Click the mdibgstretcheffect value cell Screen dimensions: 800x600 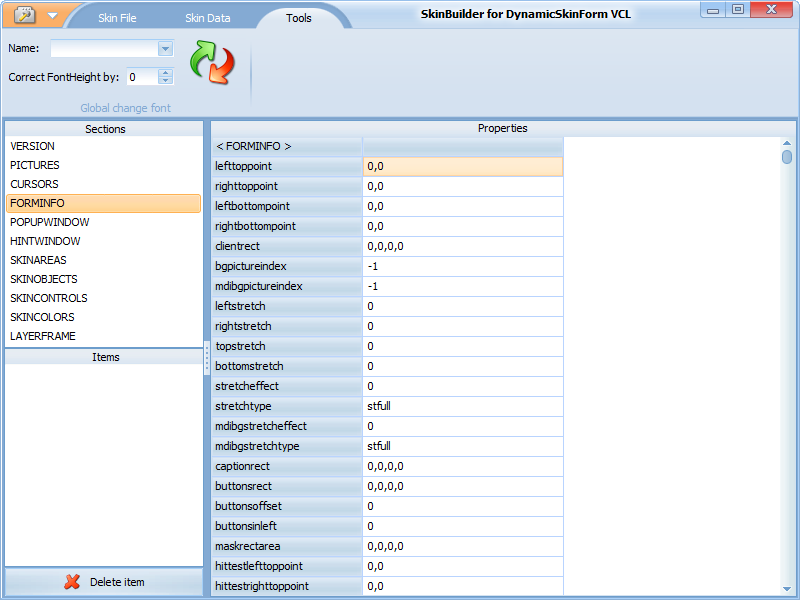[x=463, y=426]
